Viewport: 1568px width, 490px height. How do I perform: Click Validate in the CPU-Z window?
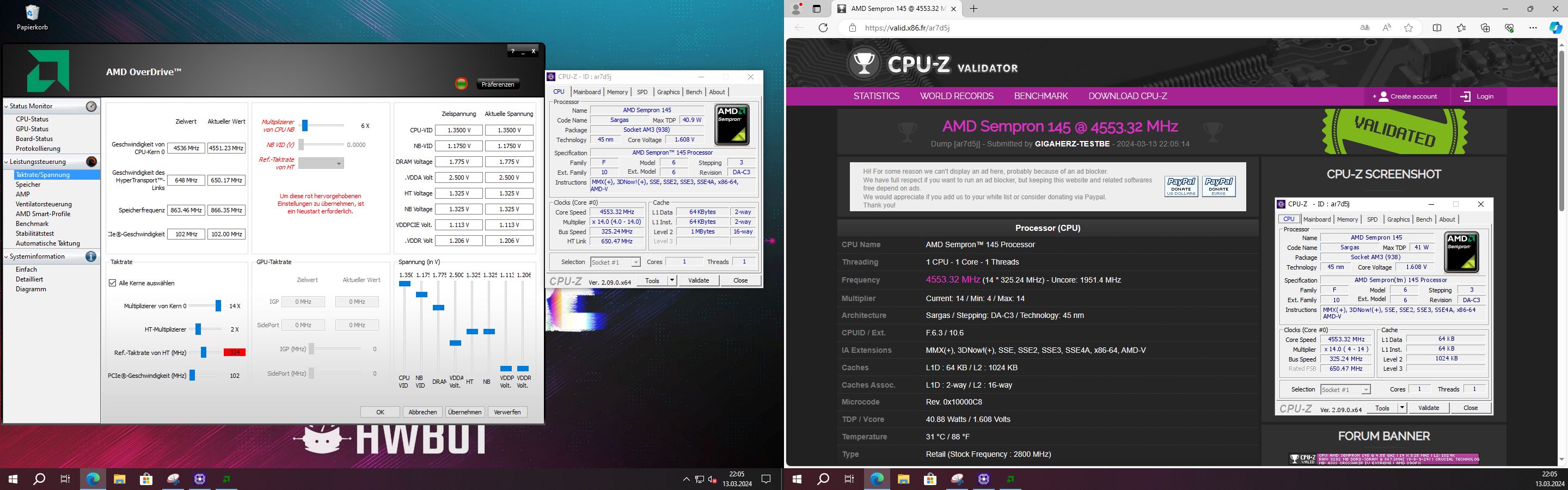[698, 280]
